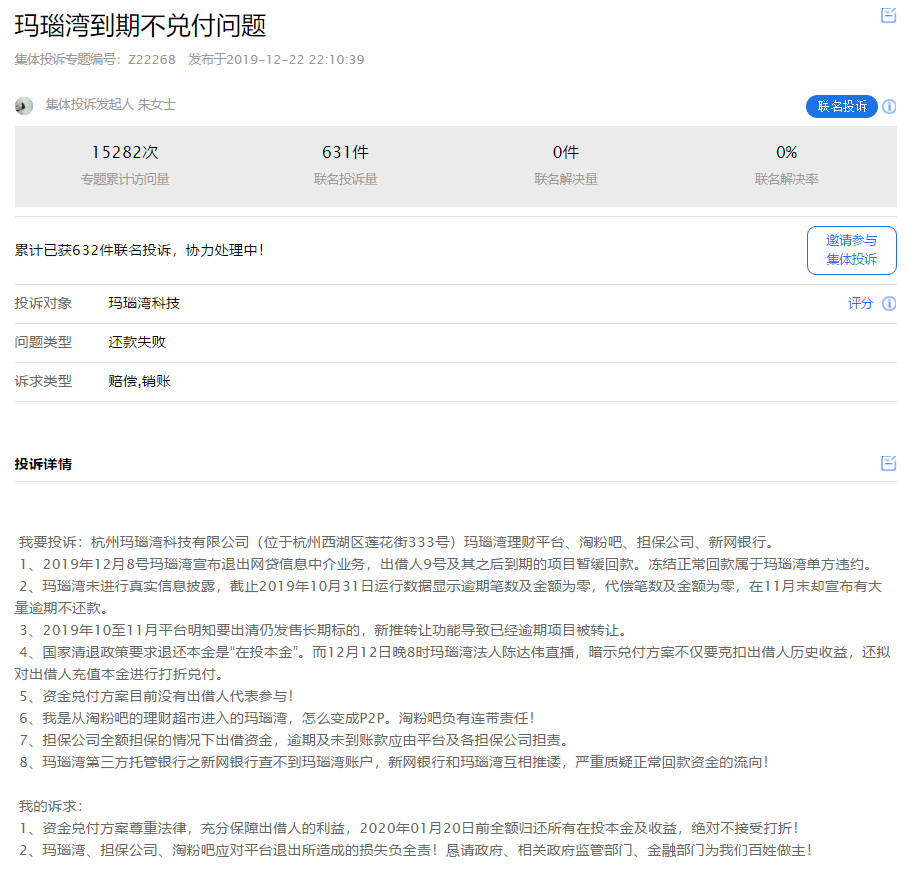Viewport: 909px width, 879px height.
Task: Click the value 赔偿,销账
Action: click(140, 381)
